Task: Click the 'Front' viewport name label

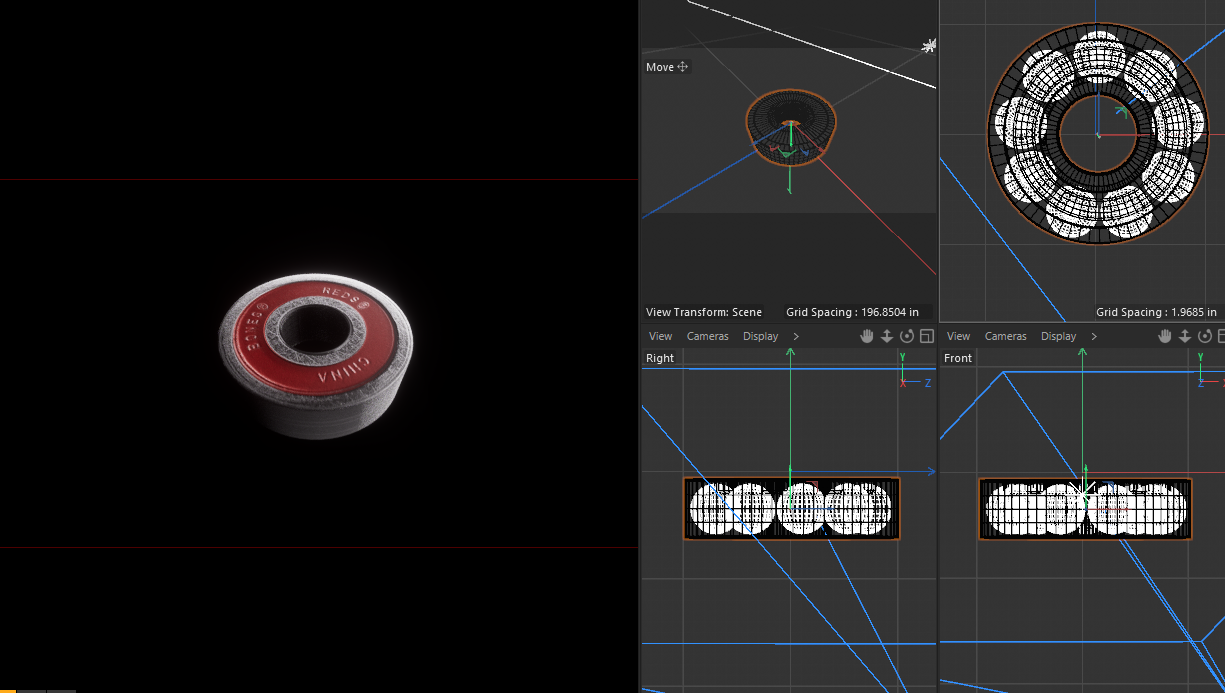Action: click(x=958, y=358)
